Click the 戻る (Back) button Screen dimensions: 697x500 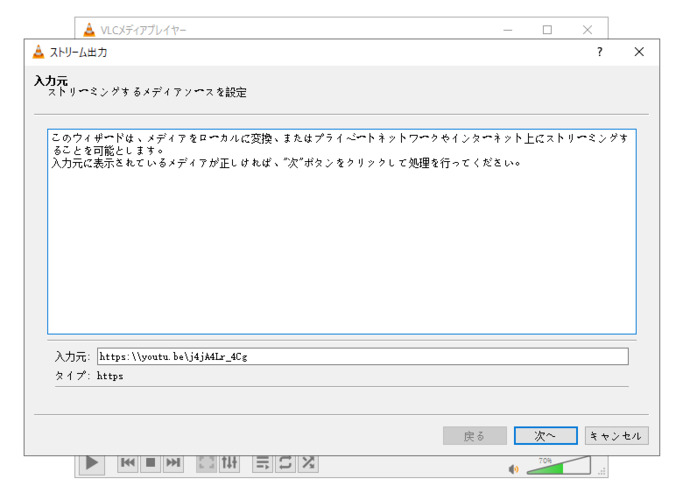[475, 436]
